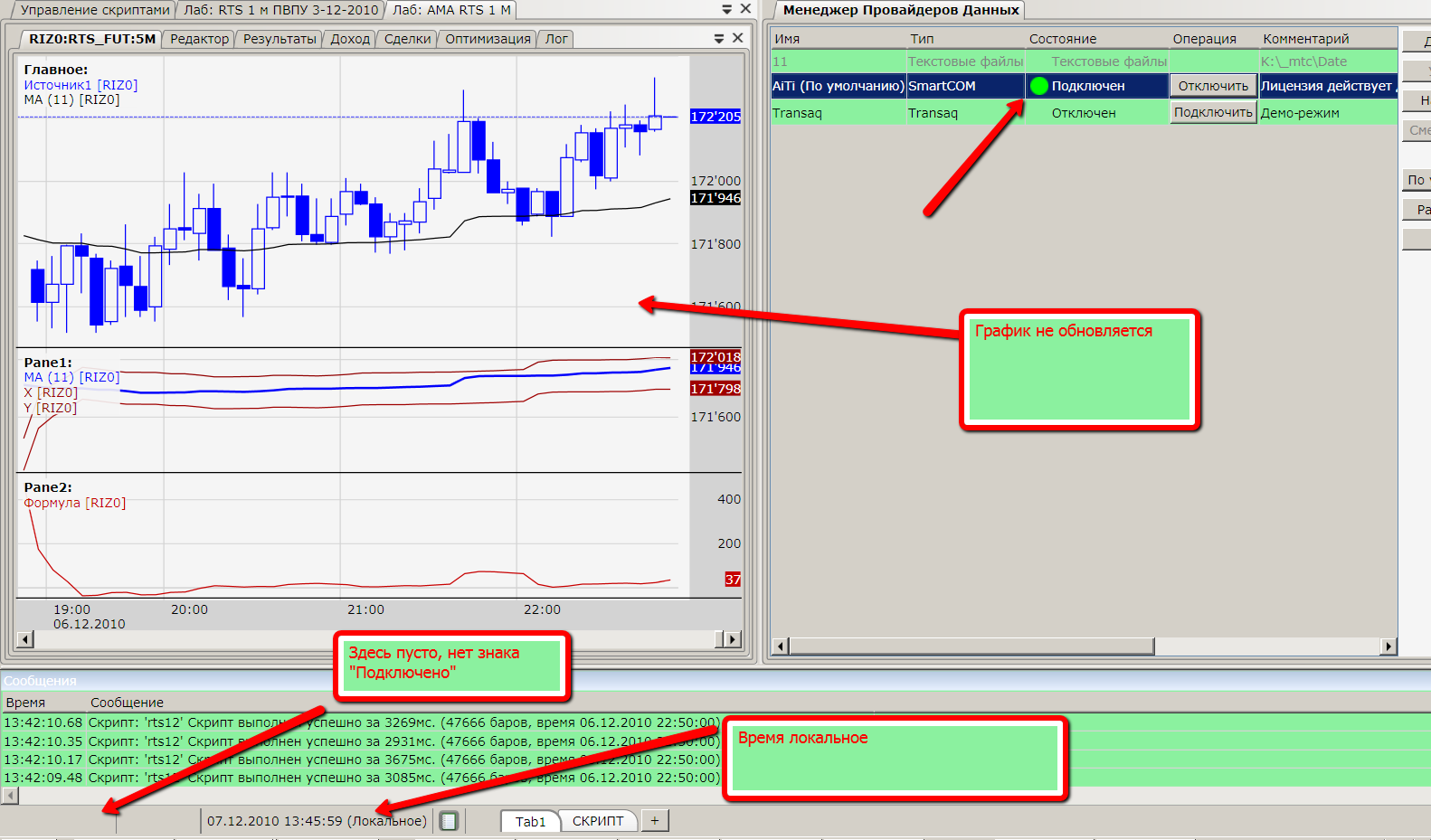Click the Отключить button for AiTi provider

1213,86
